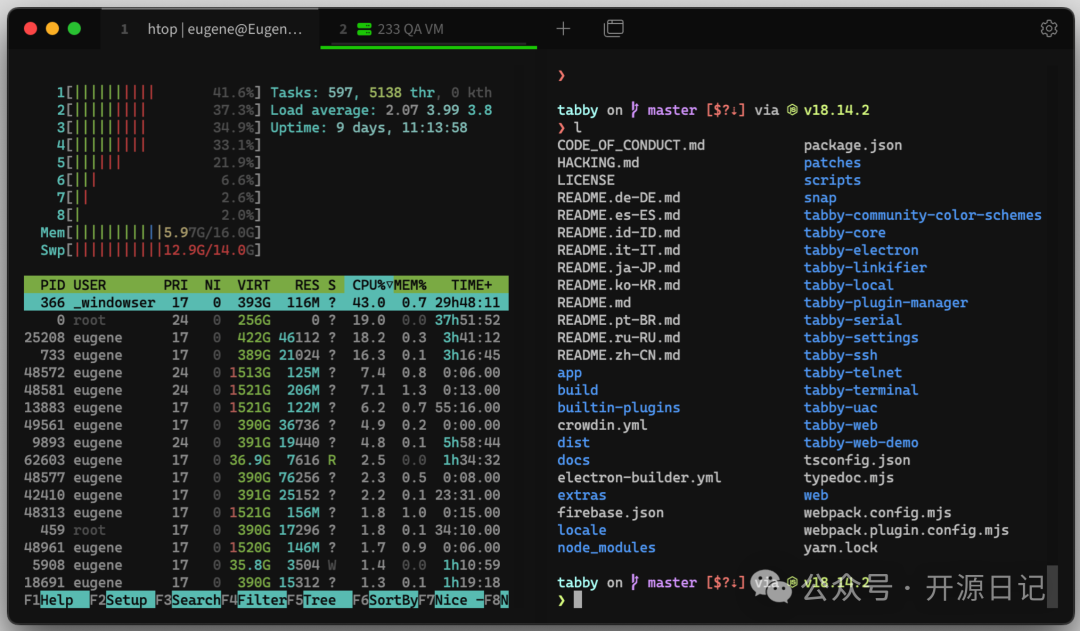Click the HACKING.md file name
The height and width of the screenshot is (631, 1080).
(x=598, y=163)
